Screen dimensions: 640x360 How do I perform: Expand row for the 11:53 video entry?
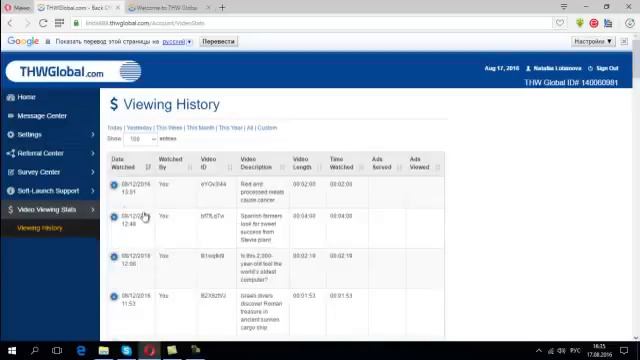click(114, 297)
